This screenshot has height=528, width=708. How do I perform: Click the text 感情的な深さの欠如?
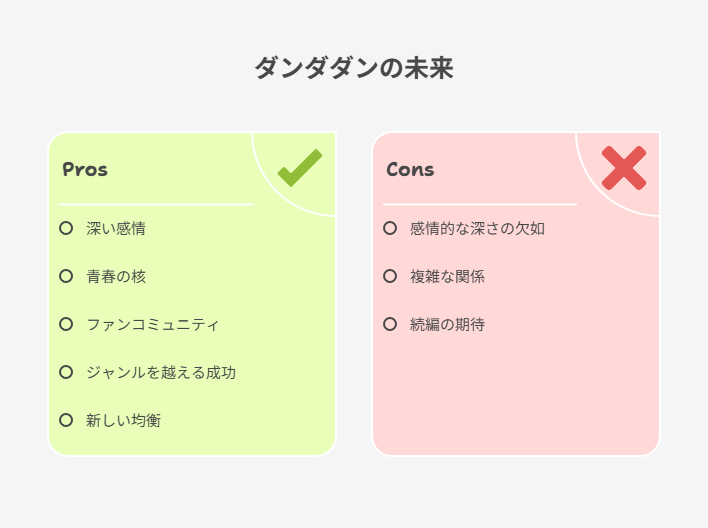(x=477, y=229)
